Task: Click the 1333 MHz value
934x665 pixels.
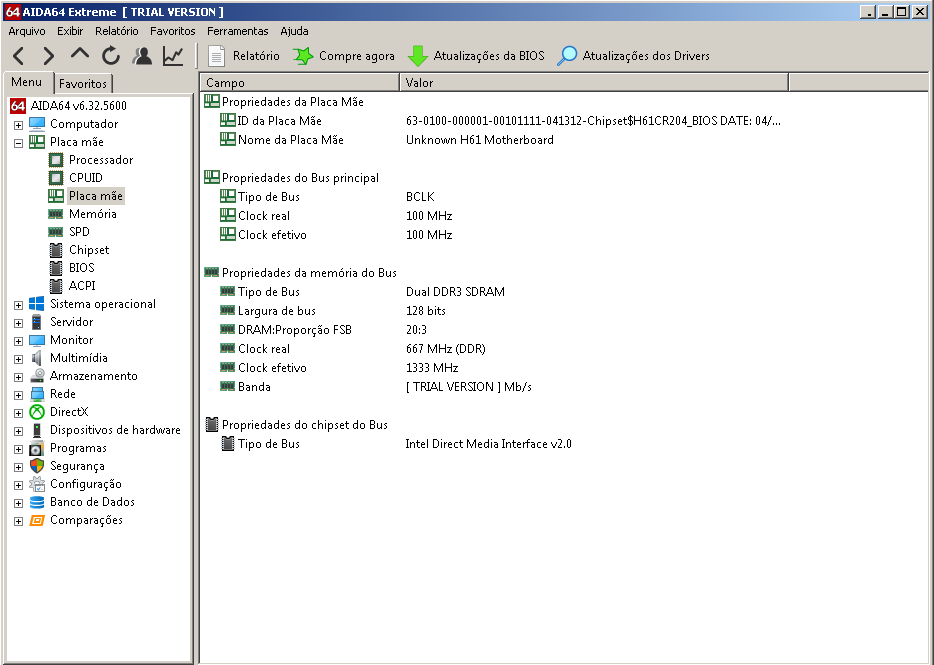Action: point(432,368)
